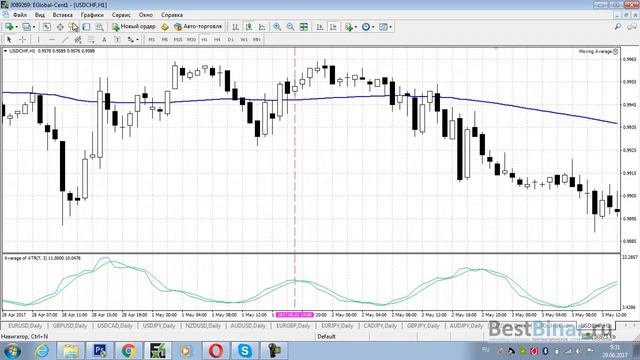Screen dimensions: 640x360
Task: Switch chart to line chart type
Action: coord(262,27)
